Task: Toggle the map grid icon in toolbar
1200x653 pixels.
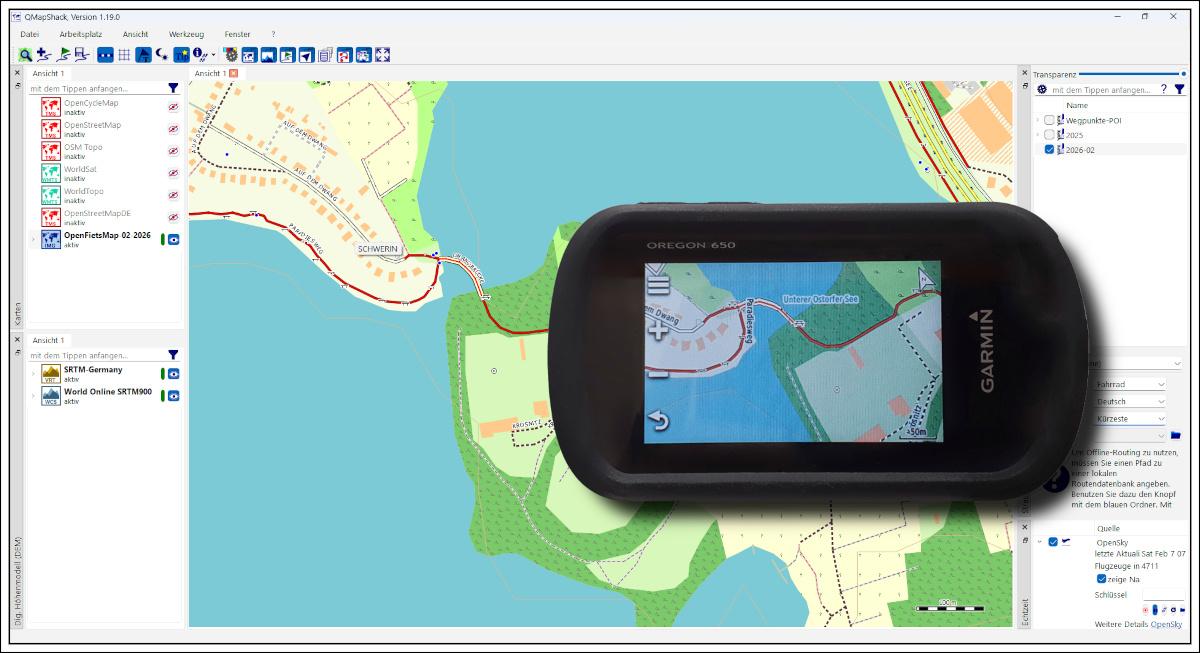Action: point(125,55)
